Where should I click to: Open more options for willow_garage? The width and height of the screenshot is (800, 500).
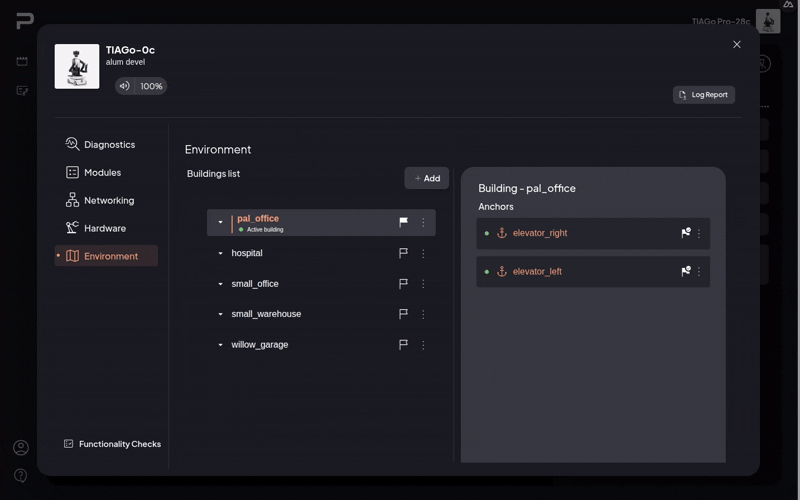pos(423,345)
